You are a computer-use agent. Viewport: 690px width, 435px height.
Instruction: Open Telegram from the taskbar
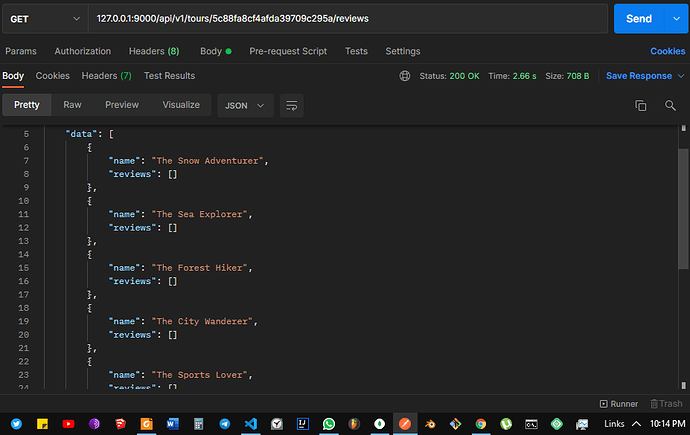pyautogui.click(x=224, y=424)
